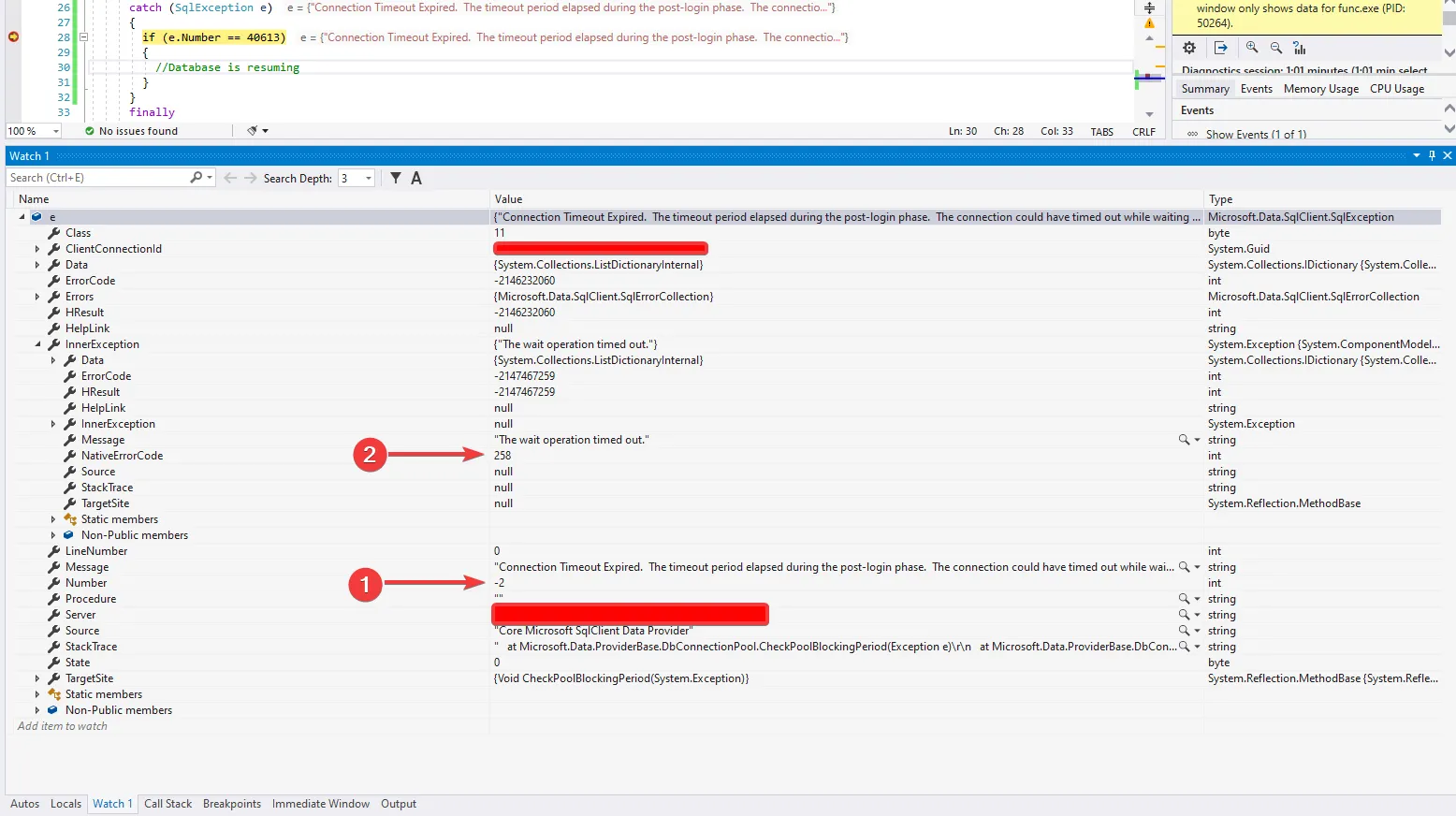Click the CRLF line ending indicator
Viewport: 1456px width, 816px height.
pyautogui.click(x=1143, y=132)
